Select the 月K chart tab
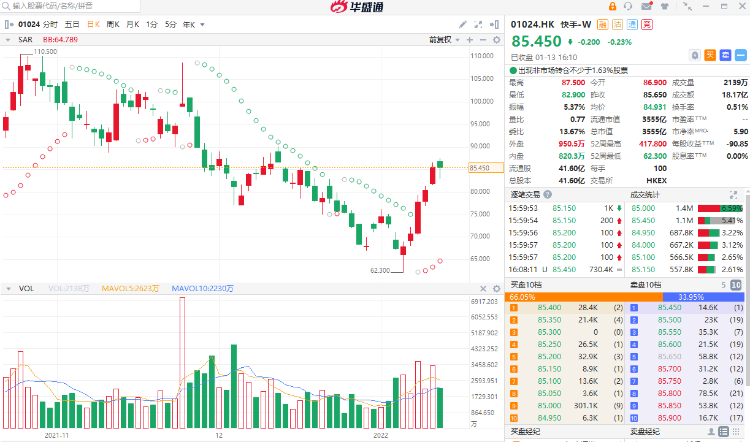The image size is (750, 442). point(132,24)
